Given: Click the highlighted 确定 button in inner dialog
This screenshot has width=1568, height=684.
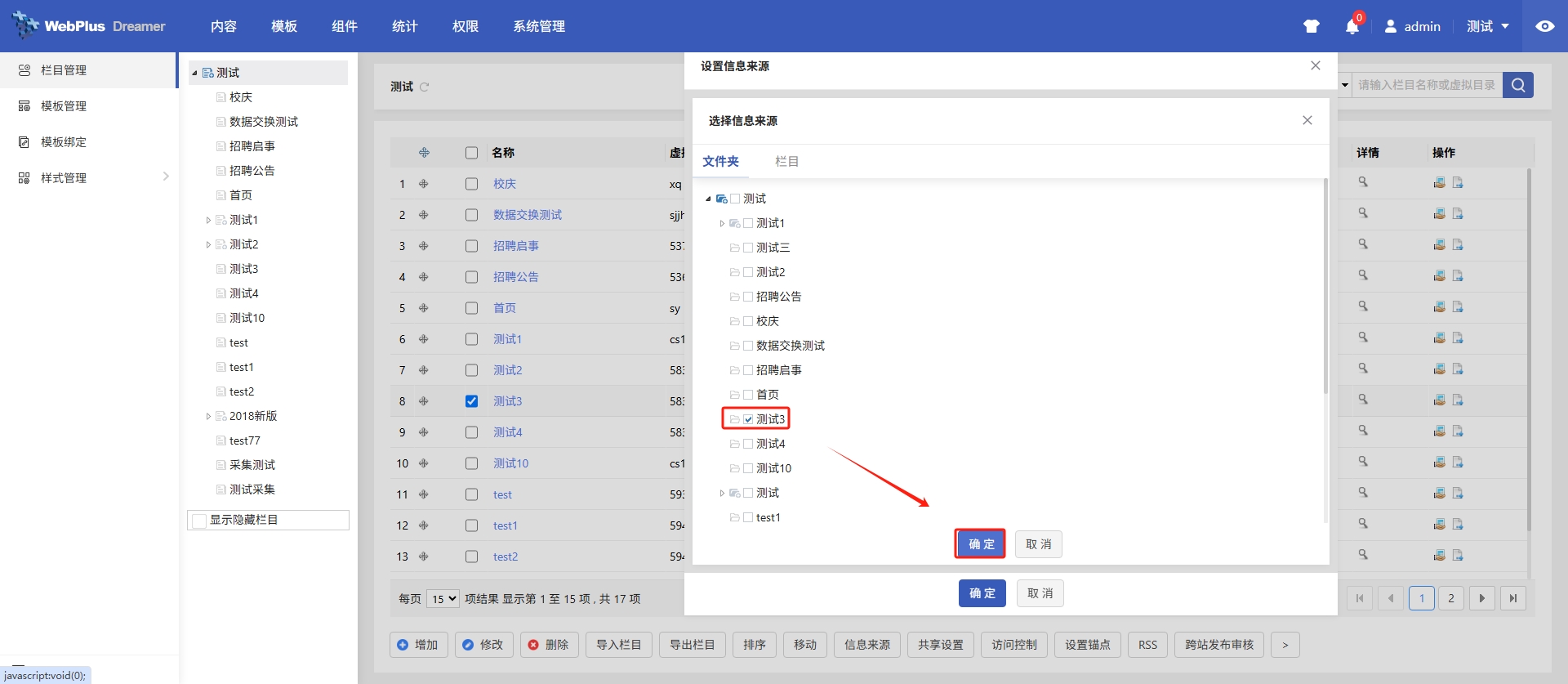Looking at the screenshot, I should coord(980,544).
